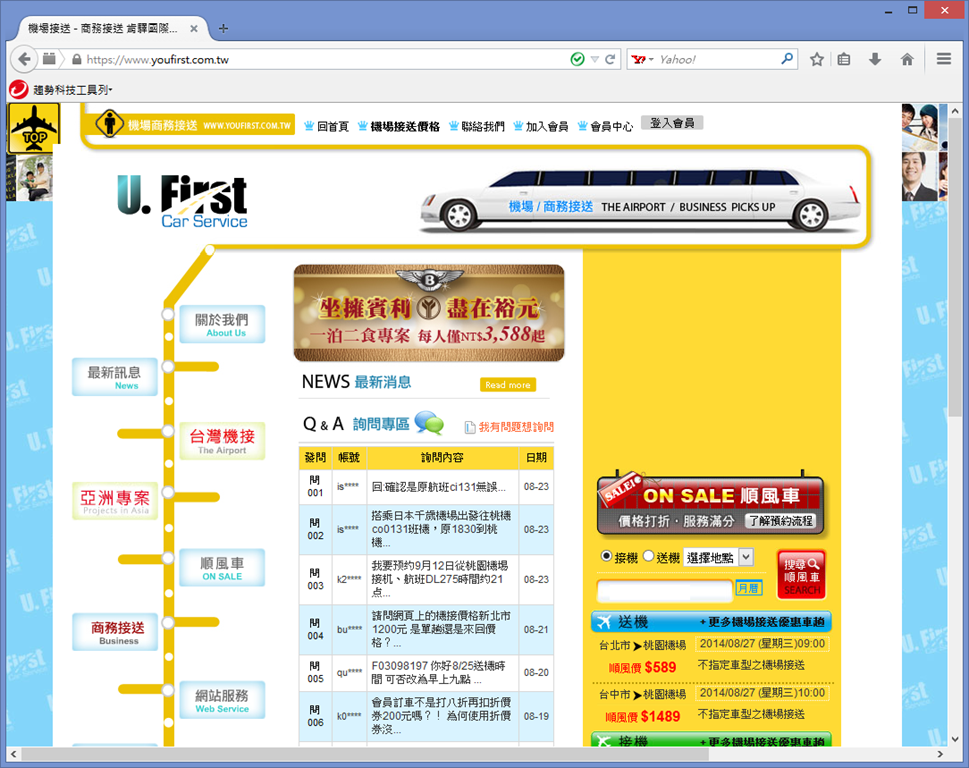Open 順風車 ON SALE section
Screen dimensions: 969x768
click(x=222, y=568)
